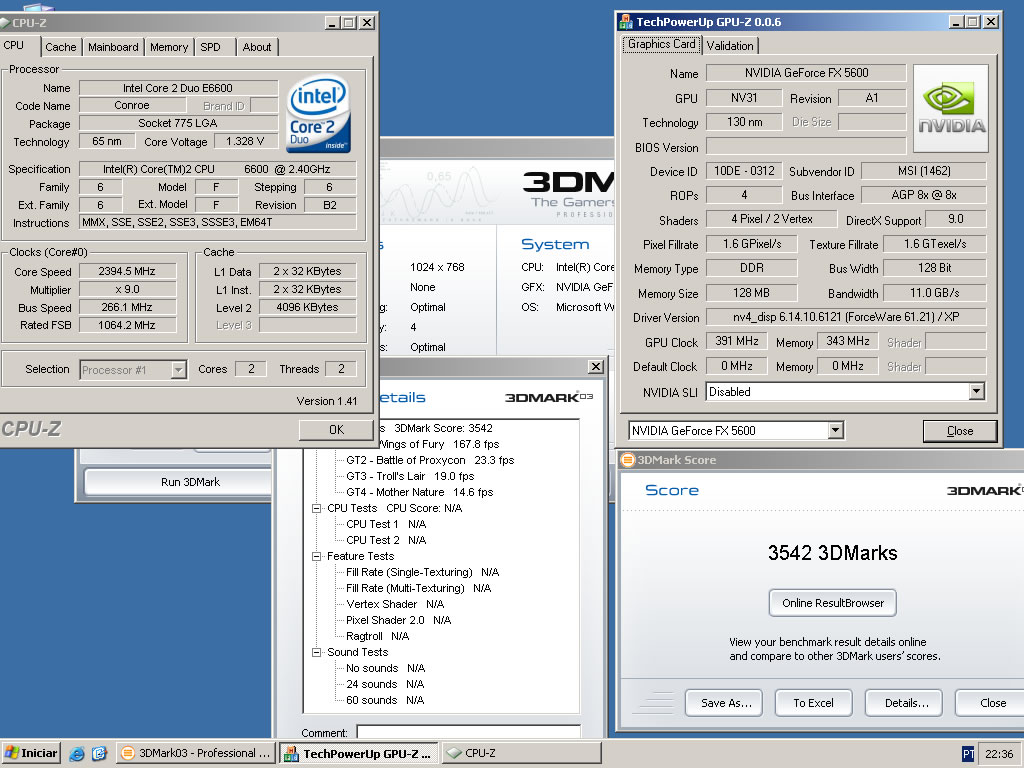Select Fill Rate (Multi-Texturing) row
1024x768 pixels.
coord(418,588)
